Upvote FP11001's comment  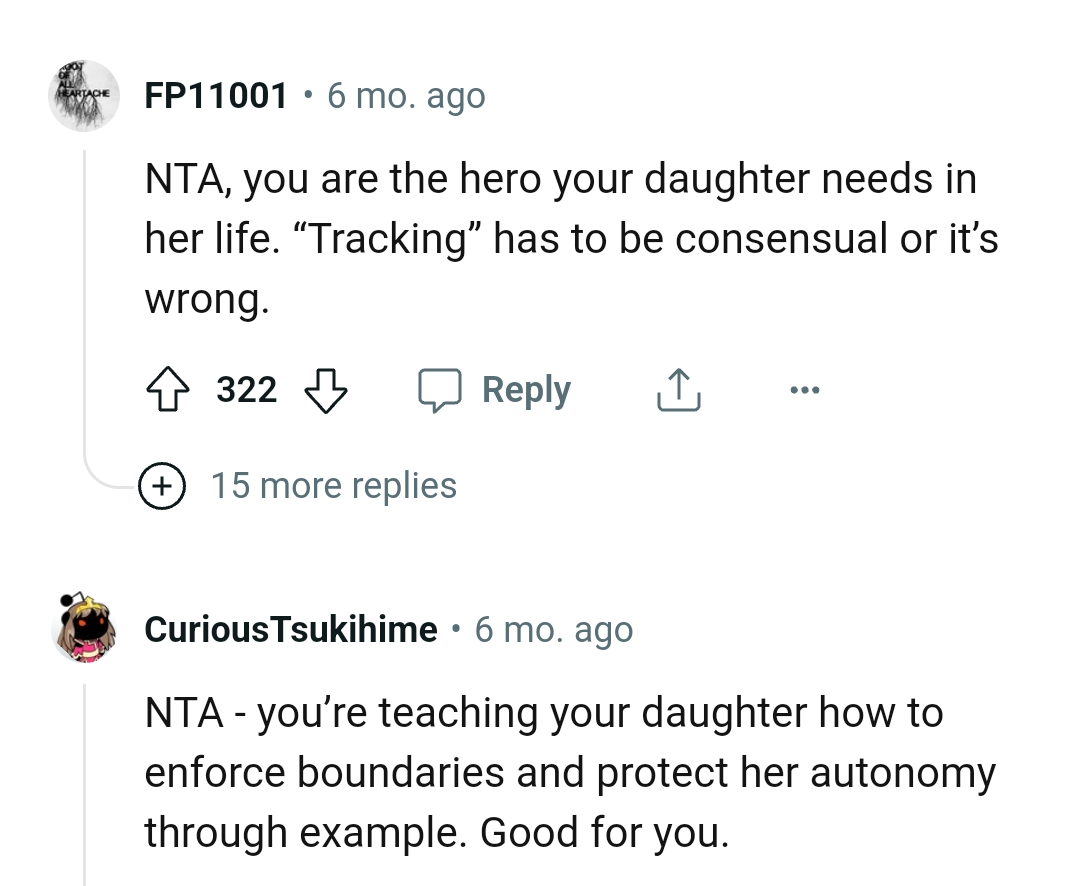[168, 390]
